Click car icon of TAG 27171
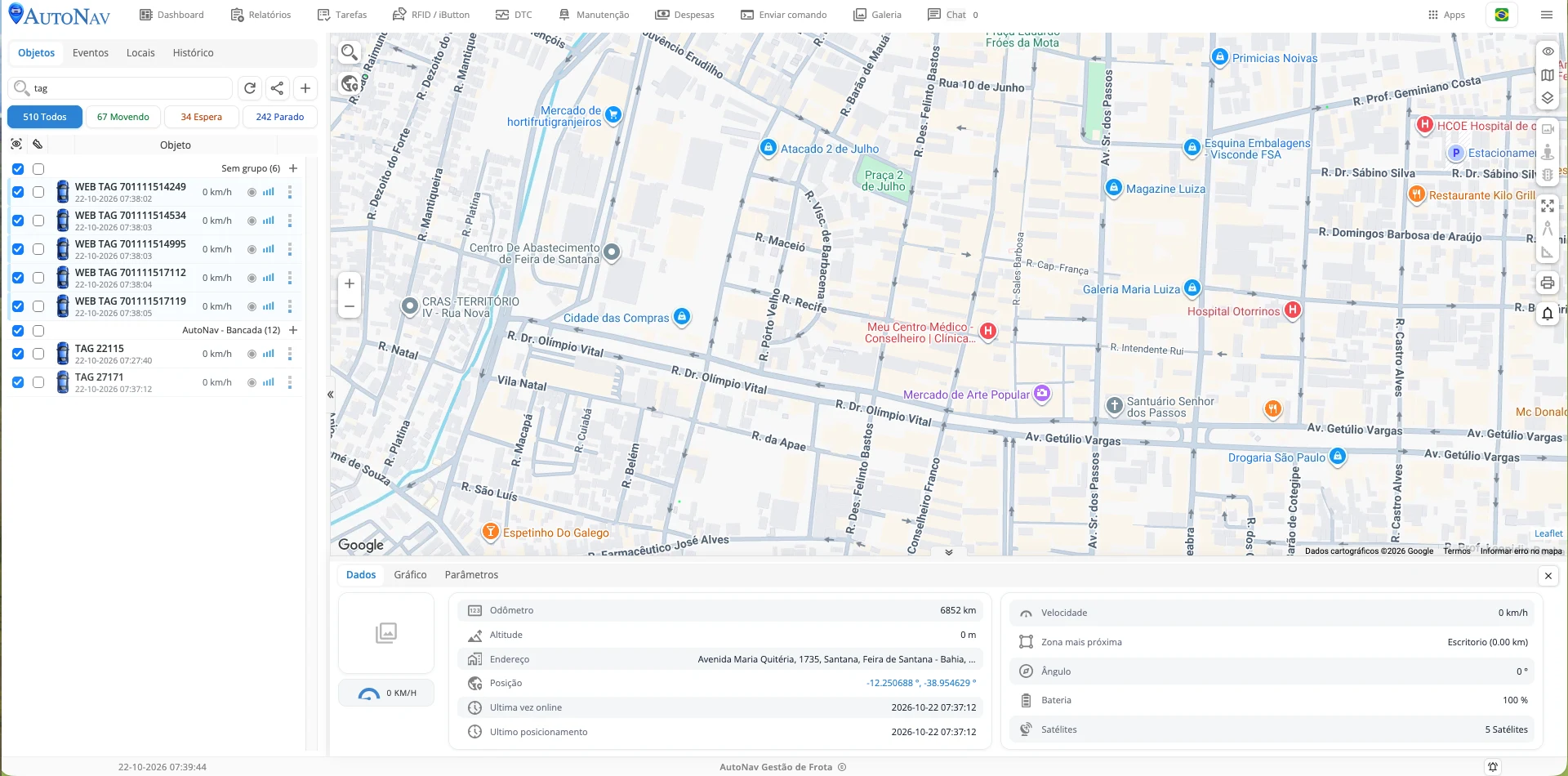Viewport: 1568px width, 776px height. pyautogui.click(x=63, y=382)
